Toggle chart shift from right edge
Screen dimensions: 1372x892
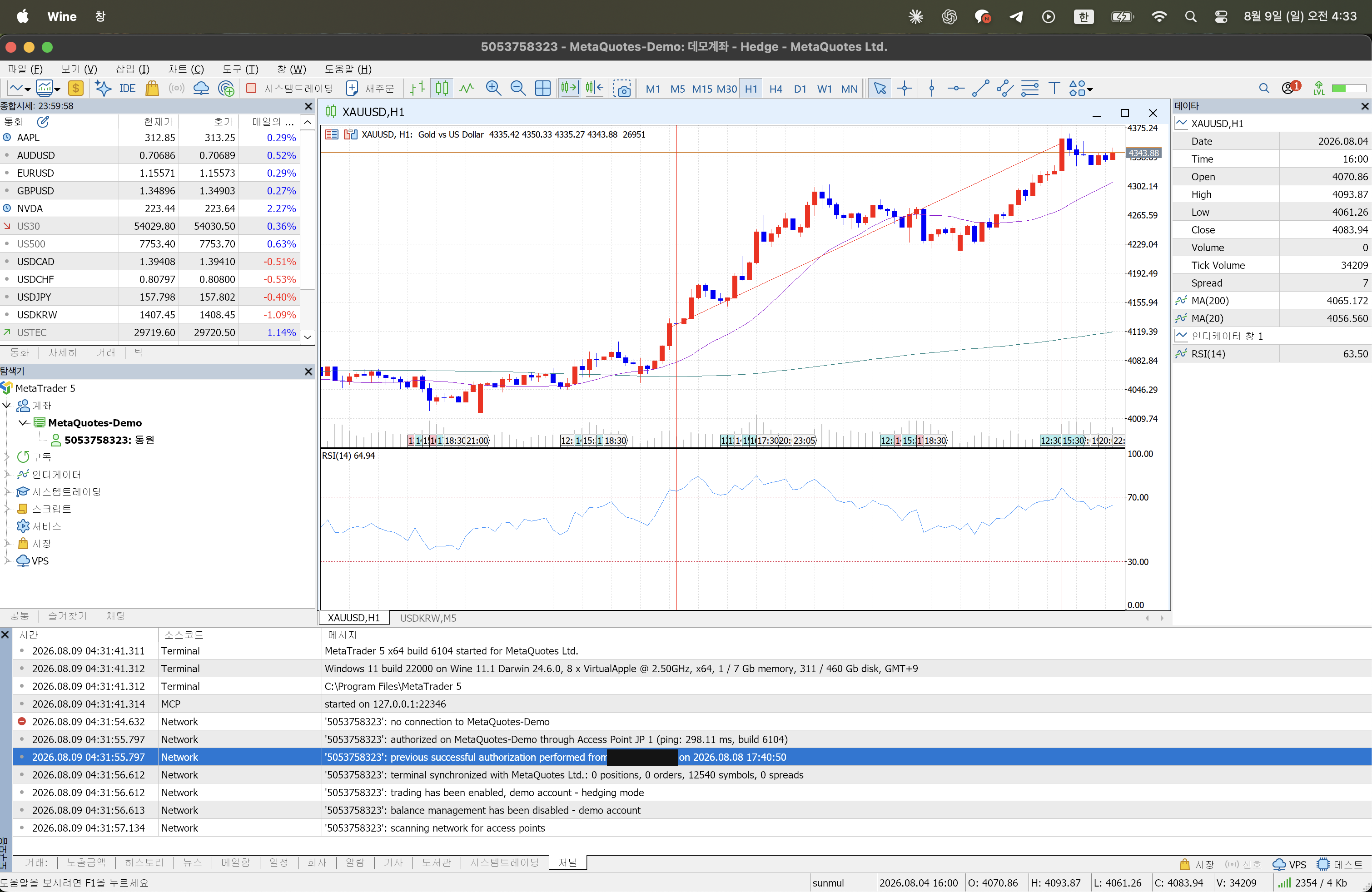[x=594, y=88]
